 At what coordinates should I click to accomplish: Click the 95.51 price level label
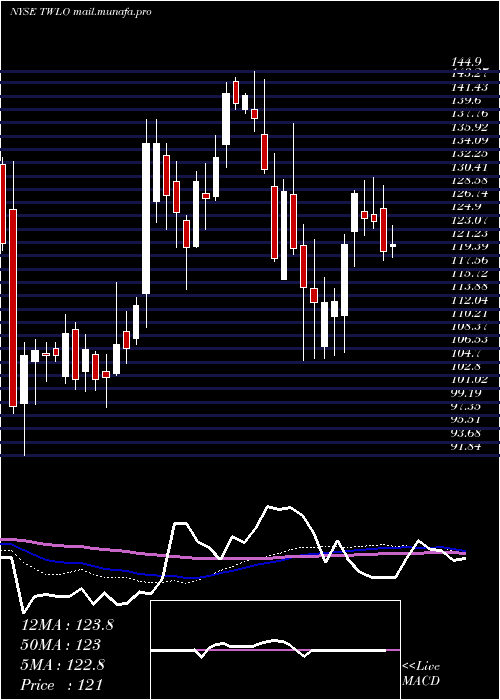(467, 419)
